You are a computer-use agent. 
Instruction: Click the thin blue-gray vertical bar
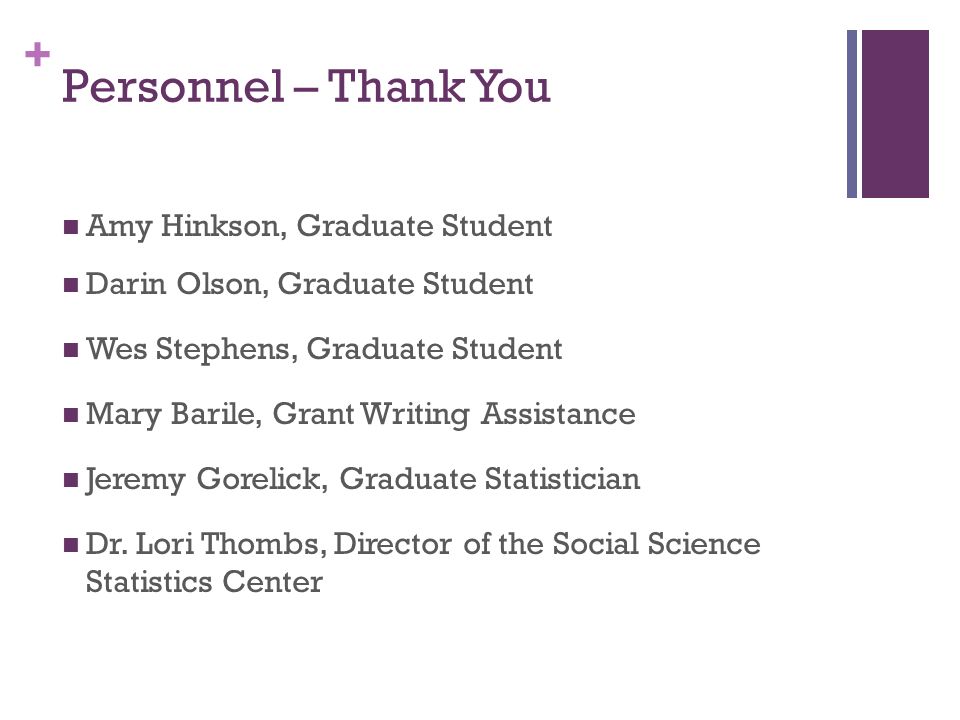(852, 114)
